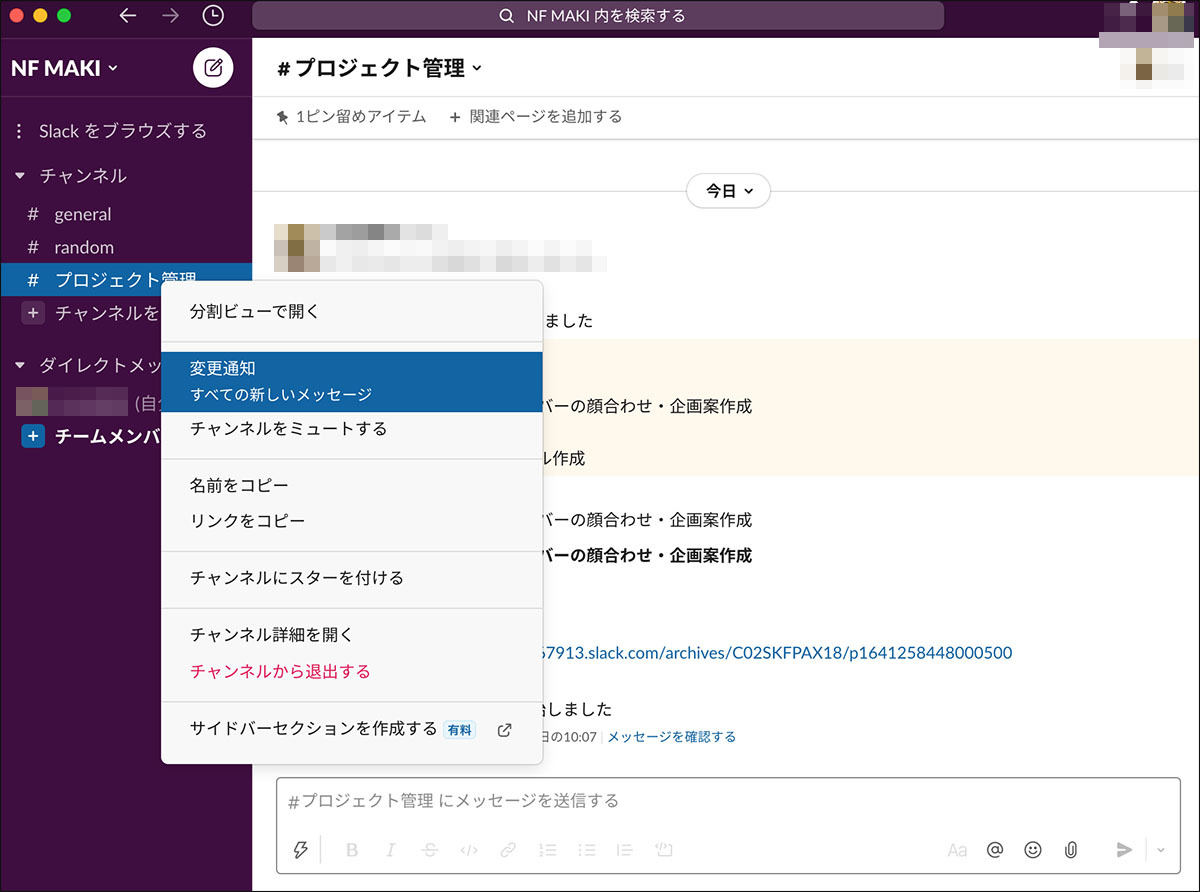Viewport: 1200px width, 892px height.
Task: Click the message input for #プロジェクト管理
Action: (x=728, y=801)
